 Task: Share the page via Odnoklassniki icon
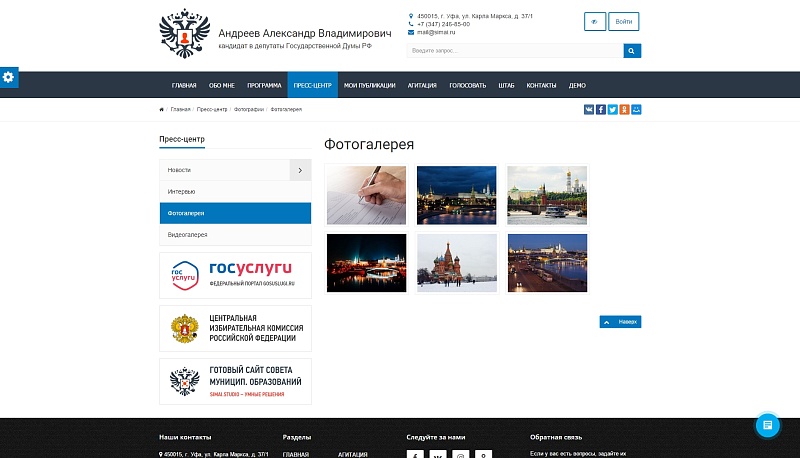pyautogui.click(x=624, y=110)
